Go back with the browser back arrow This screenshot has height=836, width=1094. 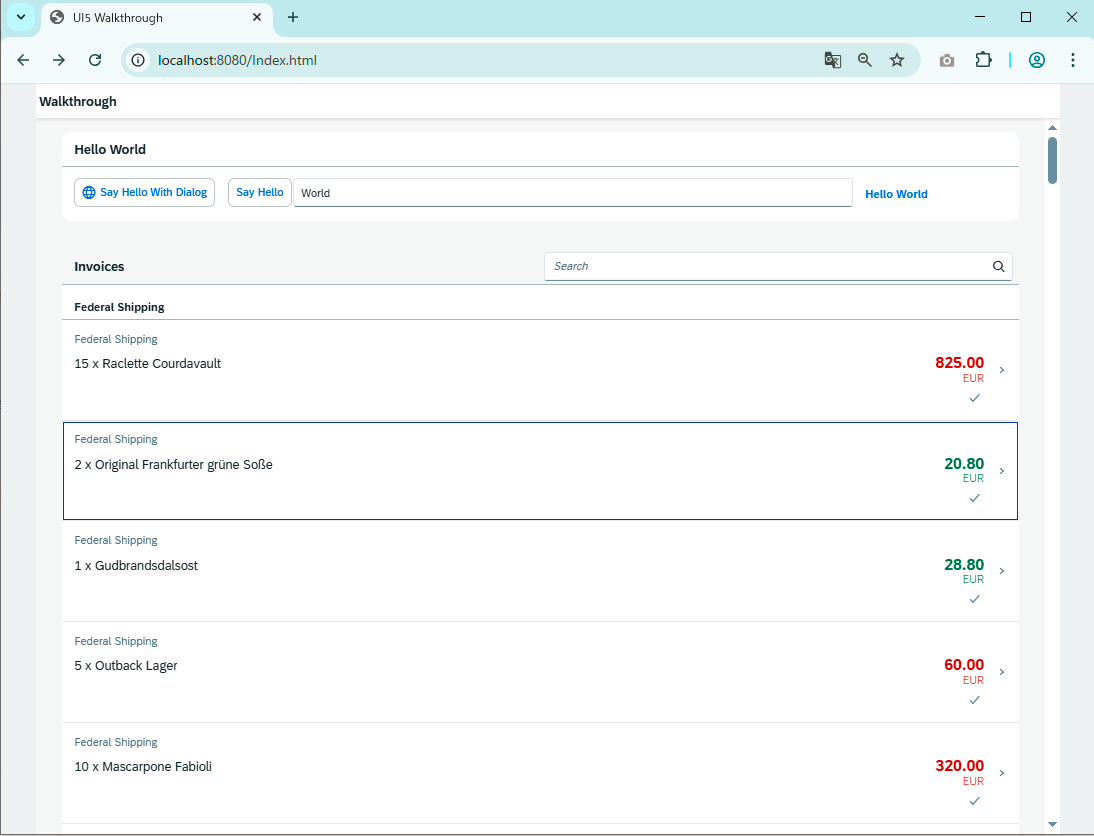pos(23,60)
